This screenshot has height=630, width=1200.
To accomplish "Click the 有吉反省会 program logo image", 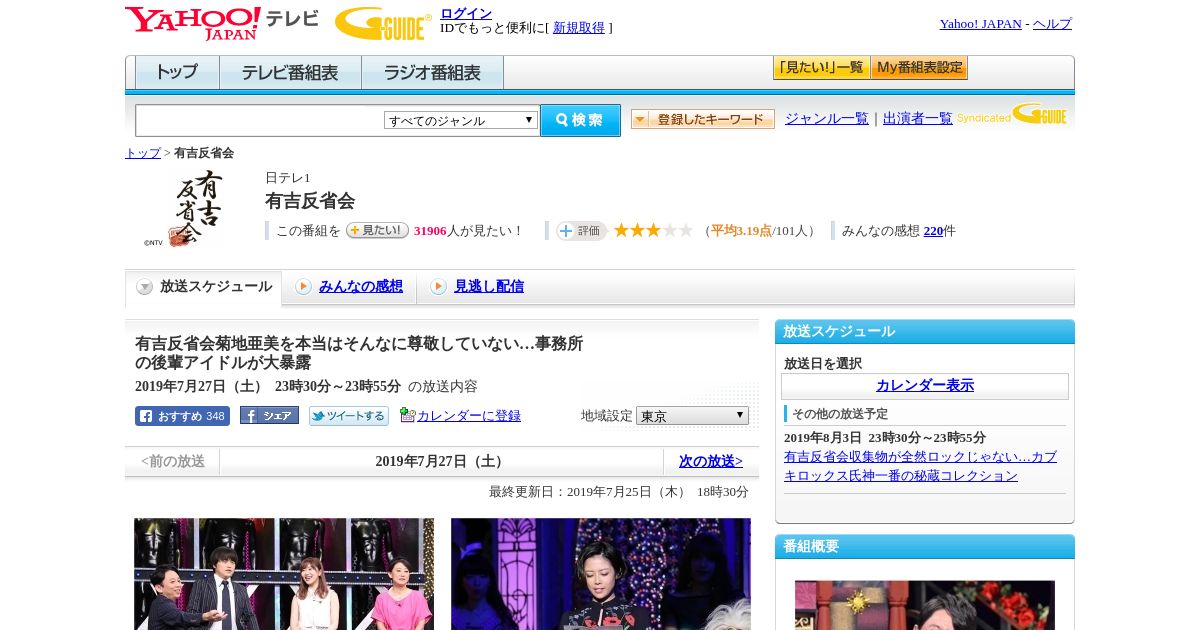I will [x=185, y=208].
